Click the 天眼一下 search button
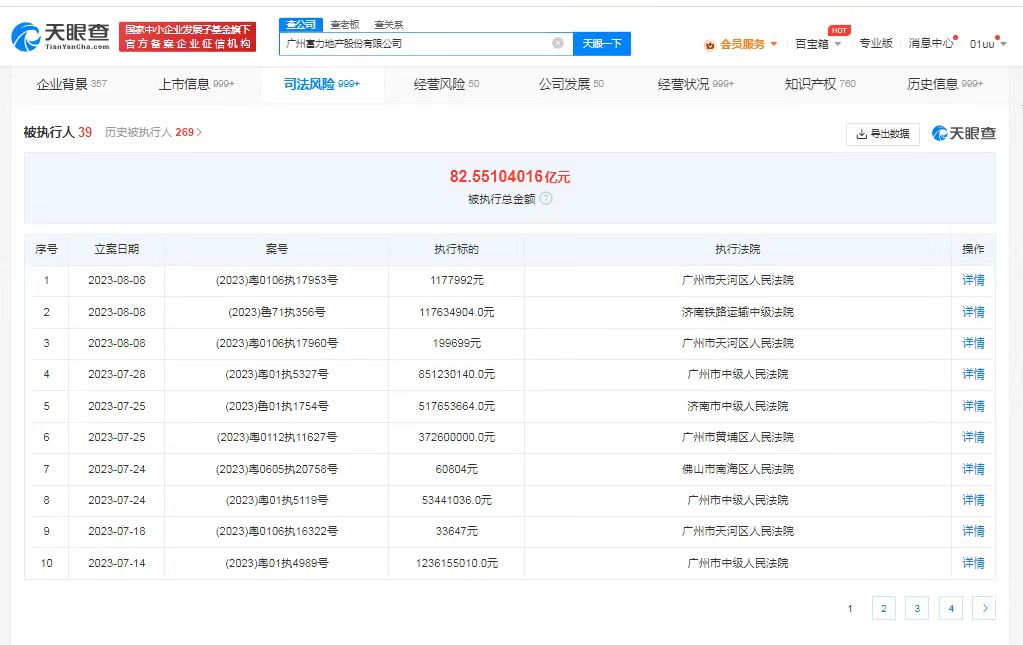The height and width of the screenshot is (645, 1023). (602, 43)
